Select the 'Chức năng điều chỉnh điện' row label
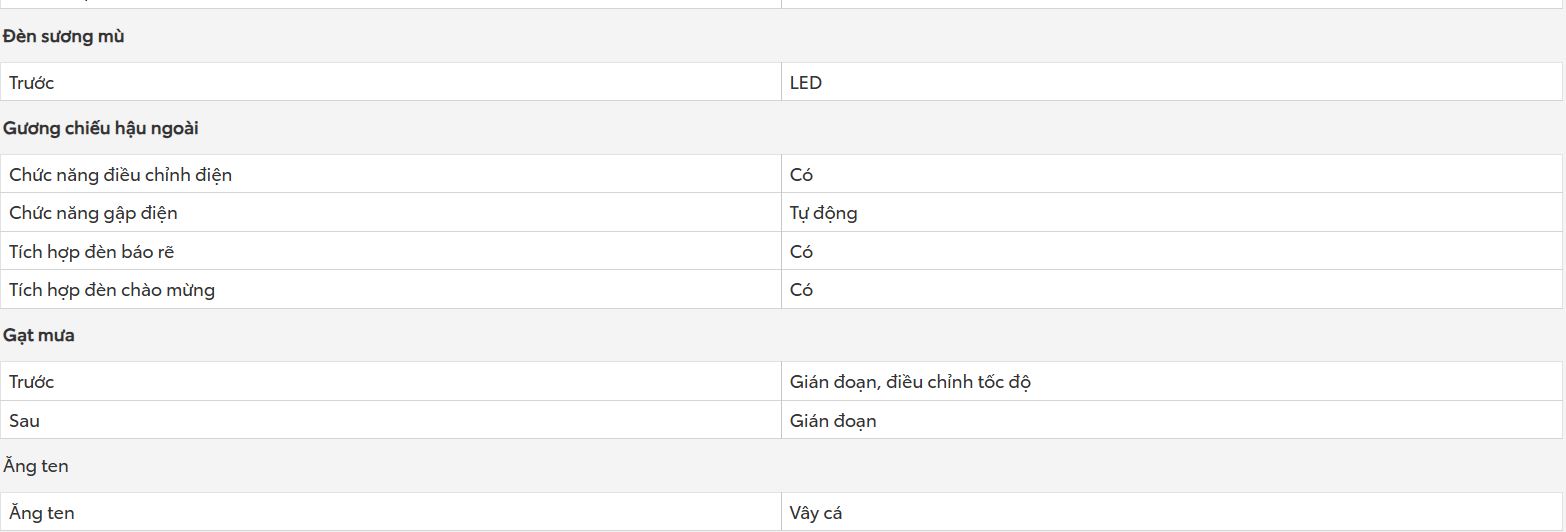Screen dimensions: 1566x532 point(120,175)
